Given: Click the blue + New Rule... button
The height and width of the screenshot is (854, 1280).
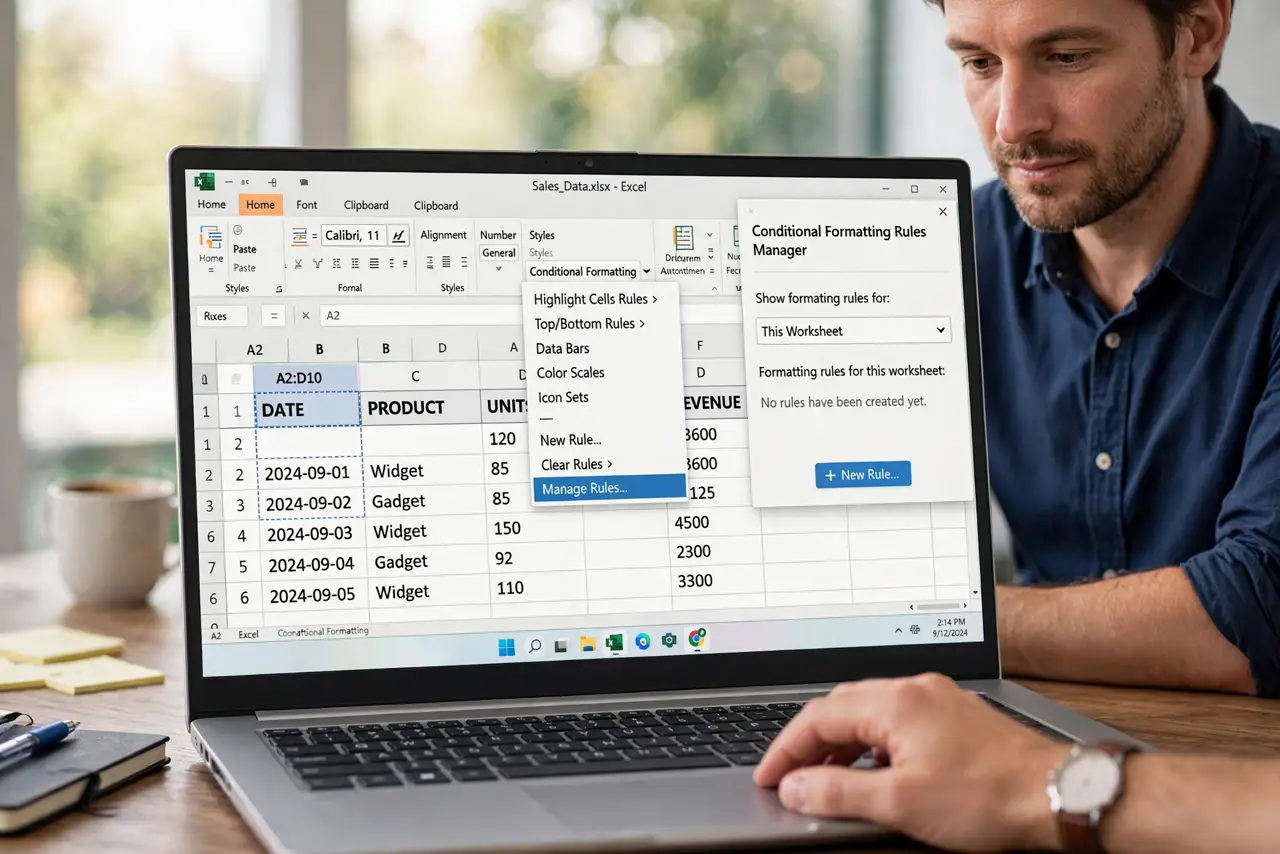Looking at the screenshot, I should (863, 475).
